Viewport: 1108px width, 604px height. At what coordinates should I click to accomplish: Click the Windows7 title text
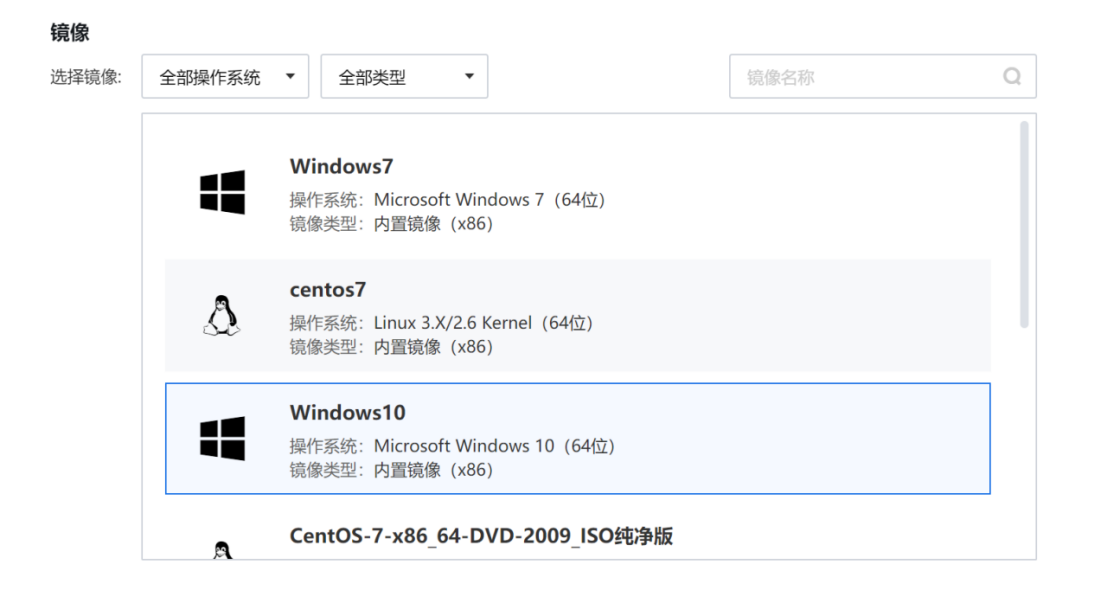[341, 167]
